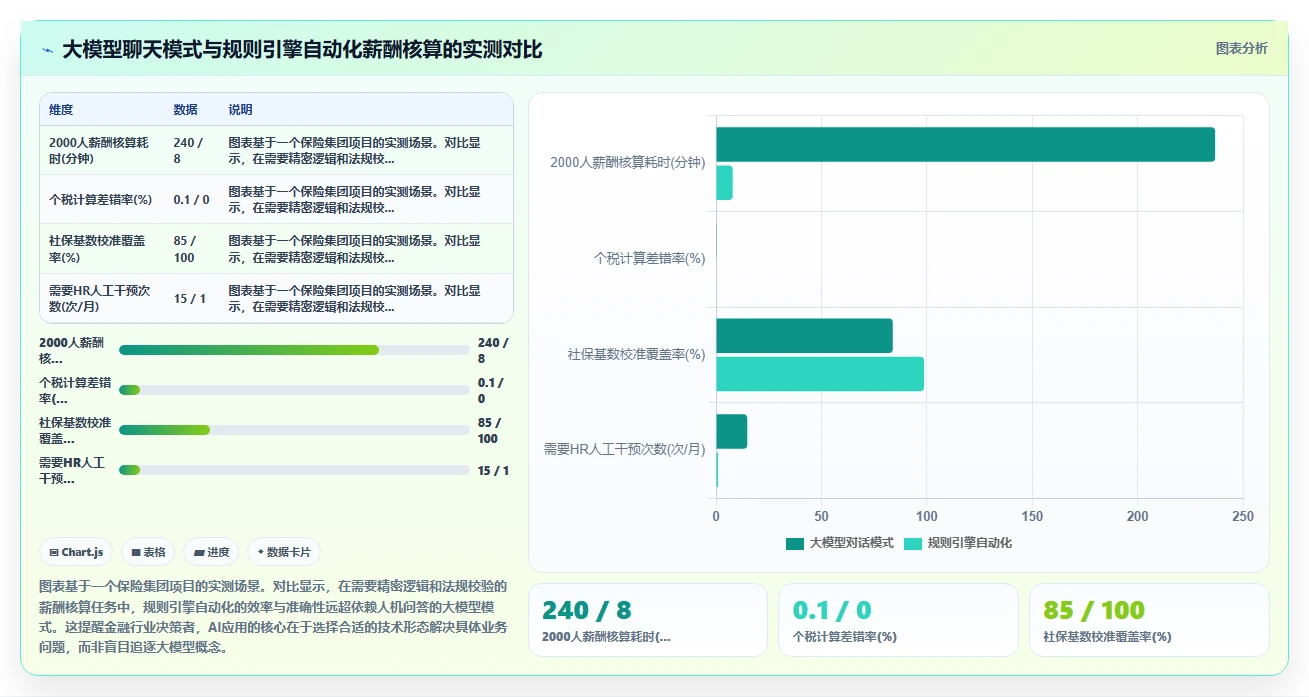Click the main title 大模型聊天模式与规则引擎
This screenshot has height=697, width=1309.
[302, 50]
